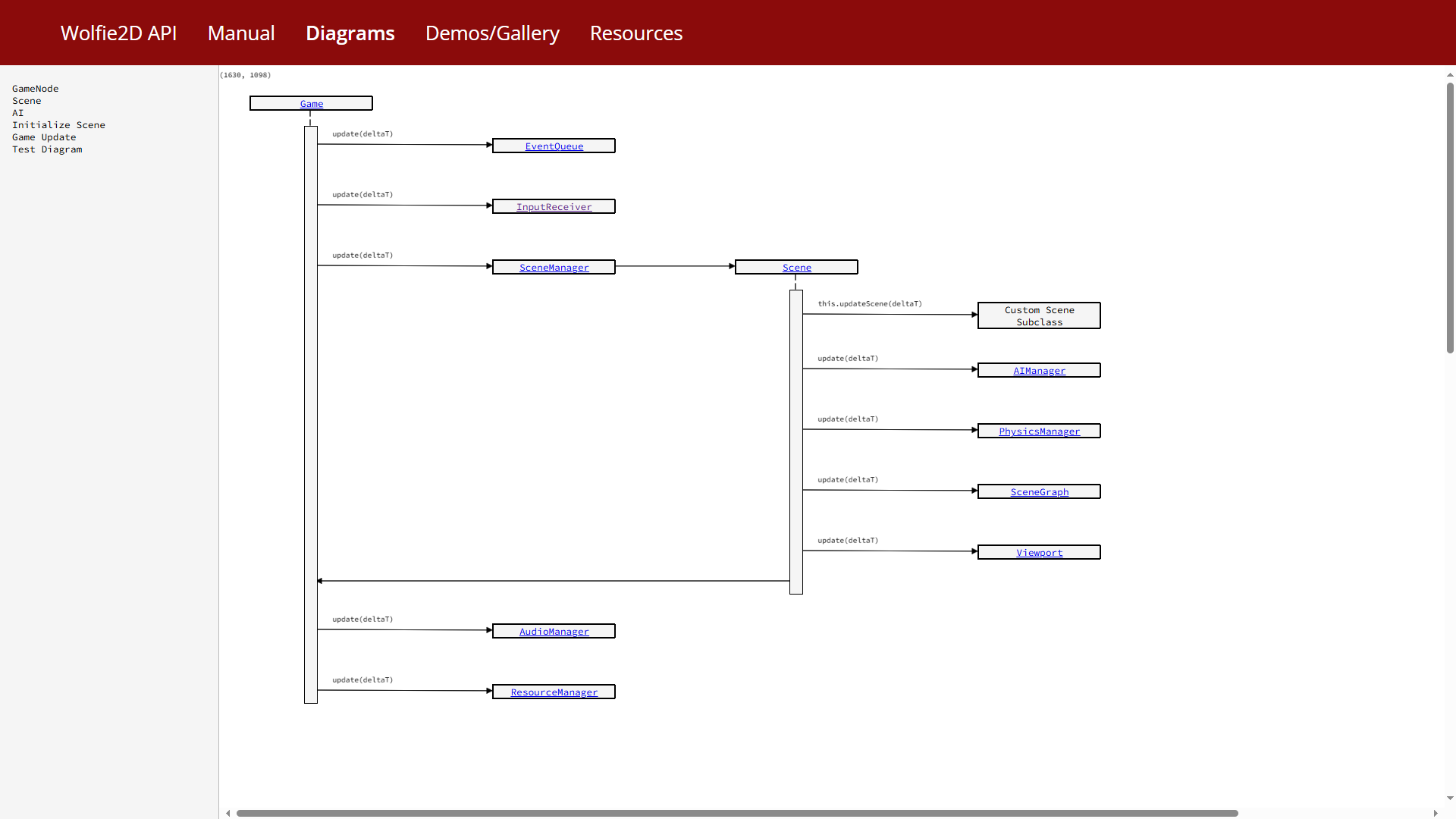Open the Wolfie2D API nav link
The width and height of the screenshot is (1456, 819).
pyautogui.click(x=118, y=33)
